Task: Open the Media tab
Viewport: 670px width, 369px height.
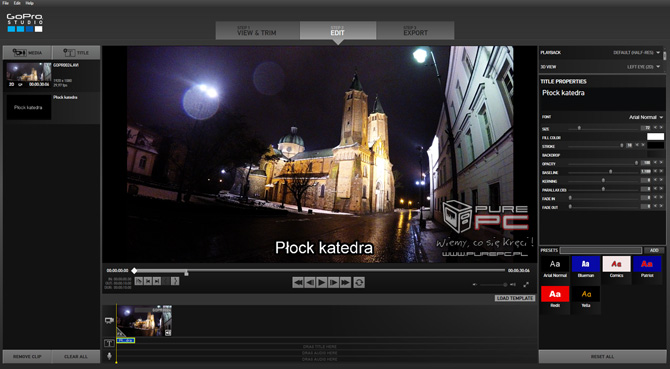Action: pyautogui.click(x=27, y=53)
